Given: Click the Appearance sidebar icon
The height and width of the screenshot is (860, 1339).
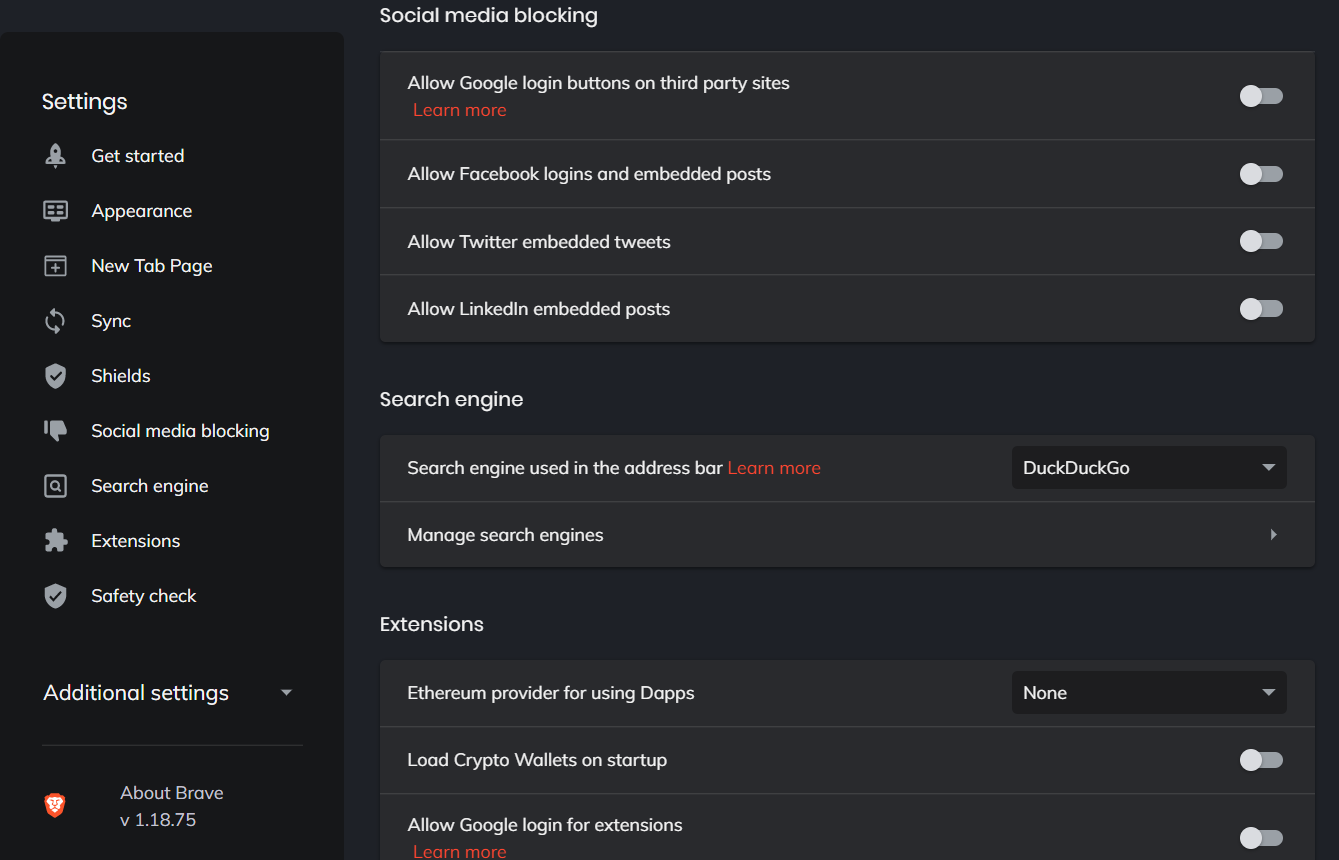Looking at the screenshot, I should pos(56,211).
